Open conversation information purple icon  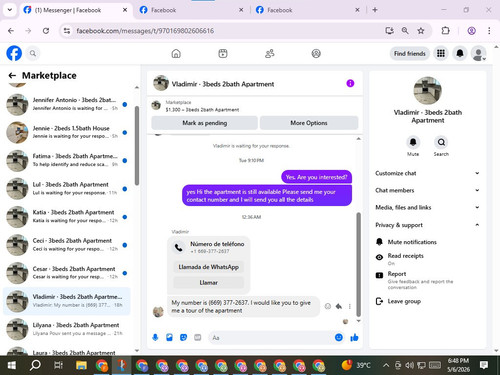pos(350,83)
